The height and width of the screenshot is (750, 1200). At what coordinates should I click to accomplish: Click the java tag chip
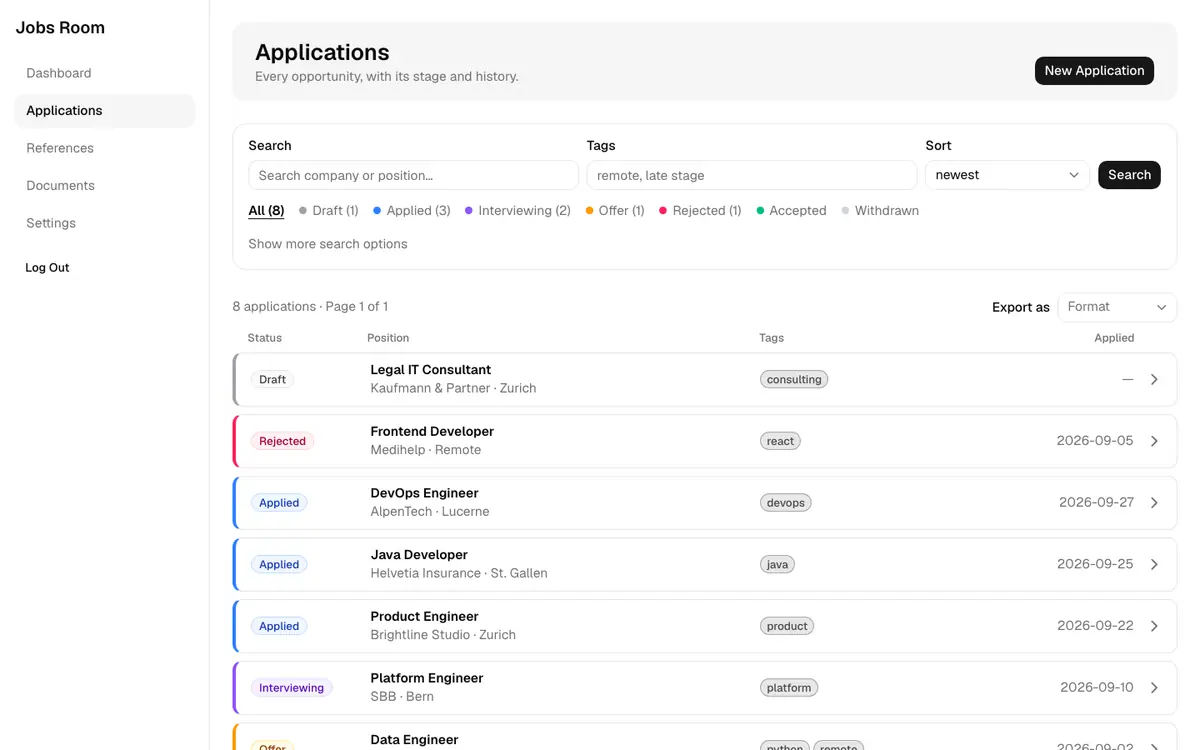777,565
